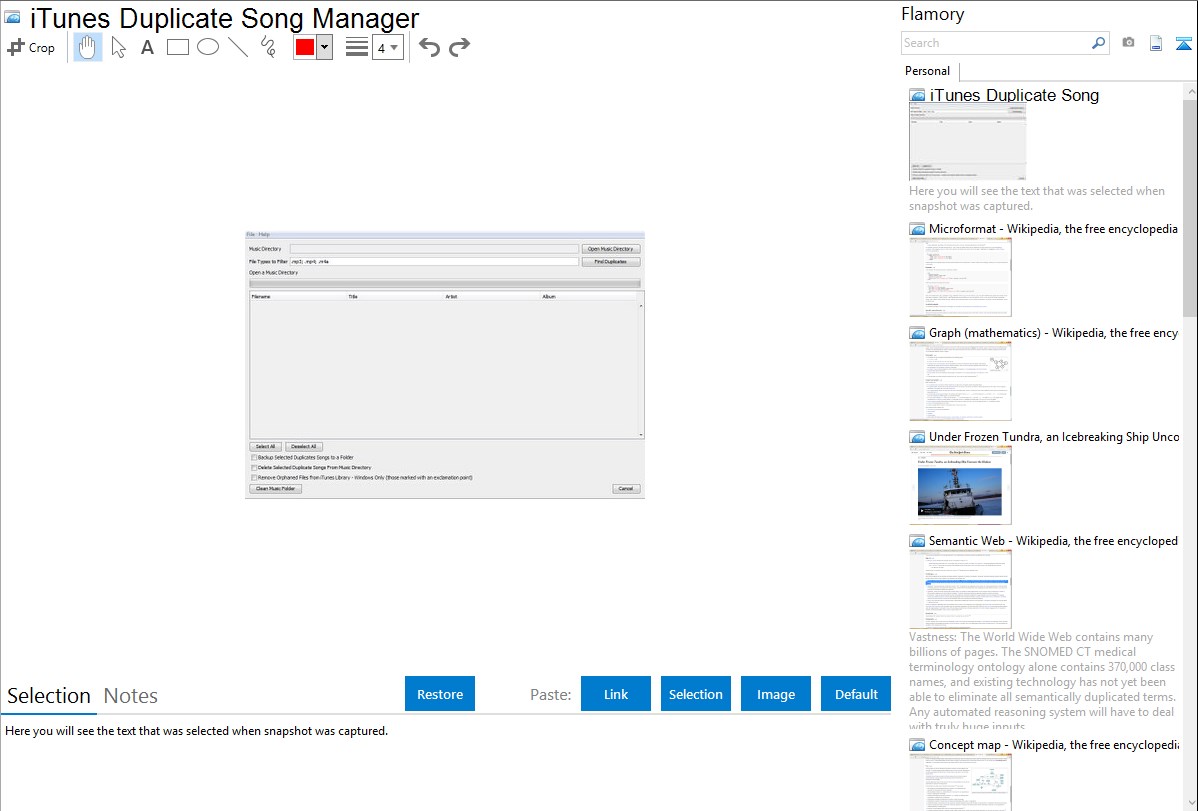Open the Notes tab
The width and height of the screenshot is (1198, 811).
point(131,696)
